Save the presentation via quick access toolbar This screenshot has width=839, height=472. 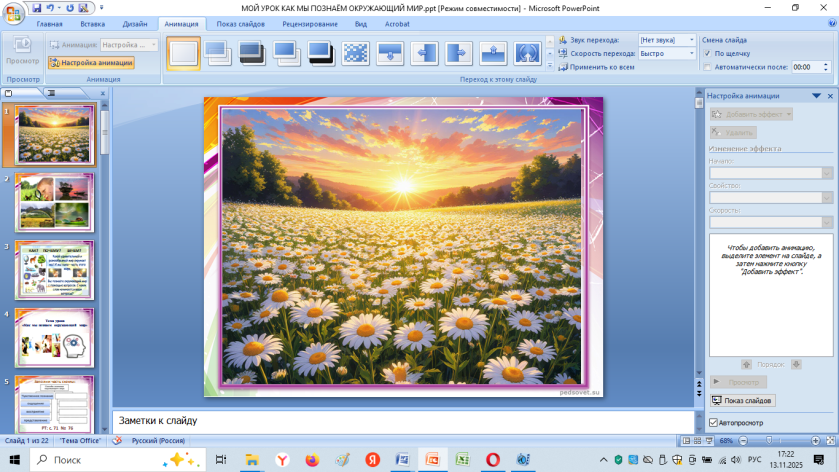[x=35, y=7]
